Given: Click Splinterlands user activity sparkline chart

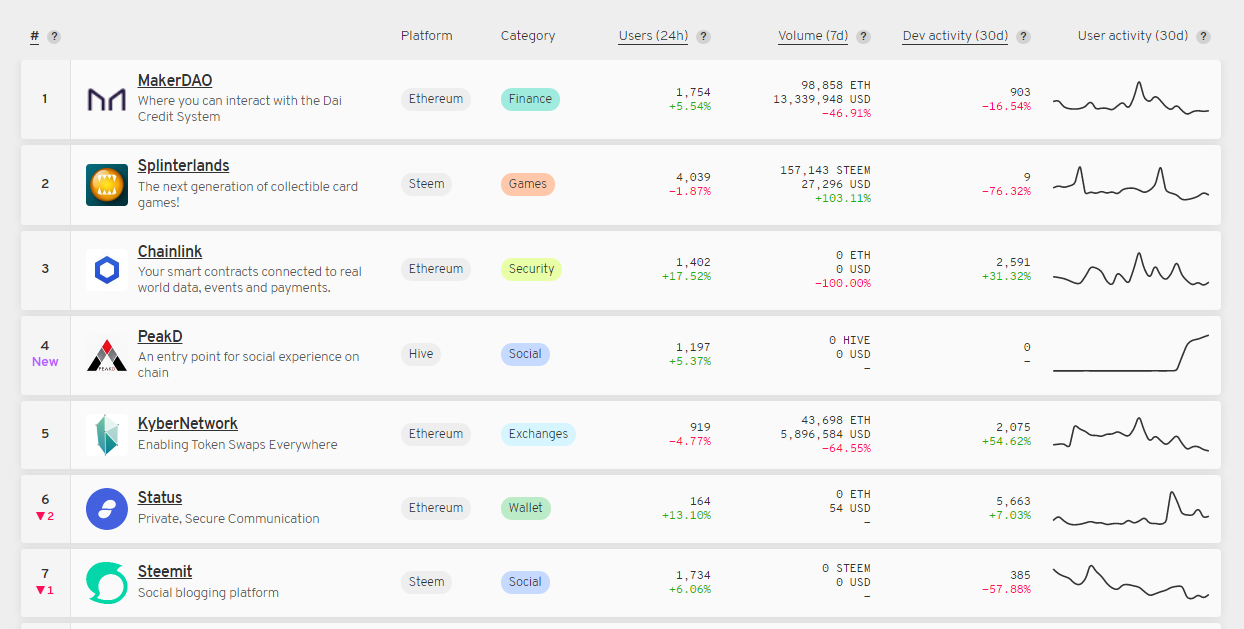Looking at the screenshot, I should pyautogui.click(x=1131, y=184).
